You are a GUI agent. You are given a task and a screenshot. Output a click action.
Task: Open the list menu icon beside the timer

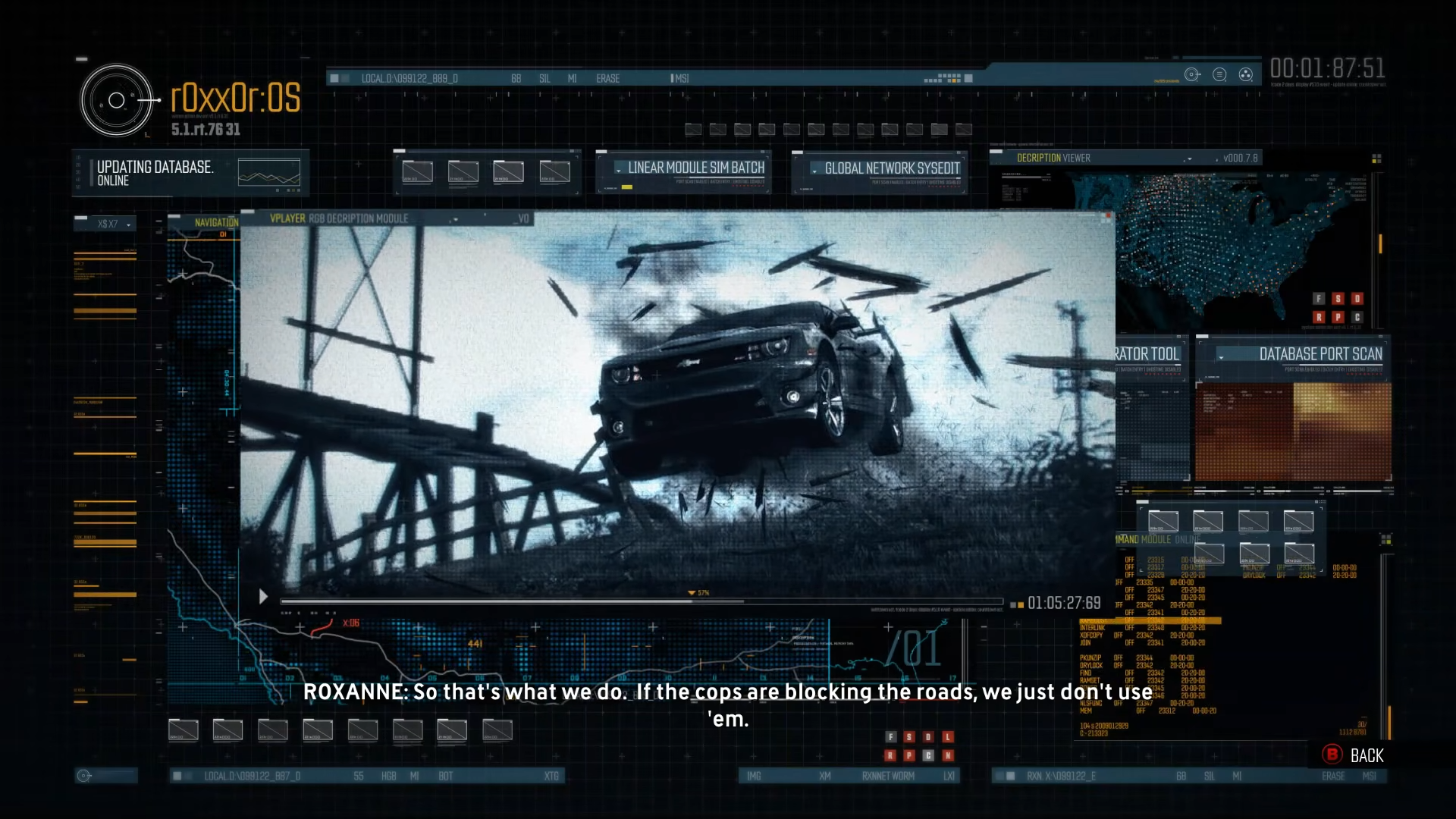[1219, 74]
